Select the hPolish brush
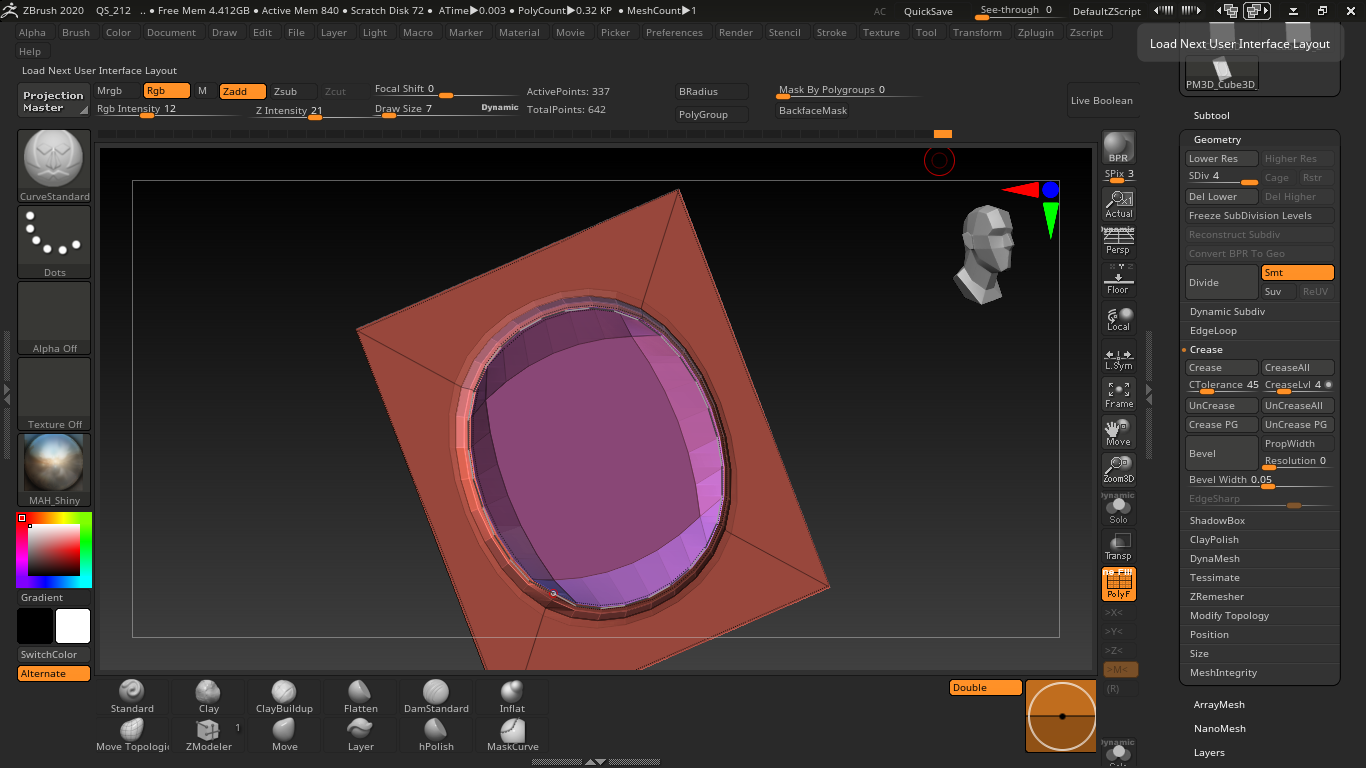Image resolution: width=1366 pixels, height=768 pixels. pyautogui.click(x=436, y=735)
